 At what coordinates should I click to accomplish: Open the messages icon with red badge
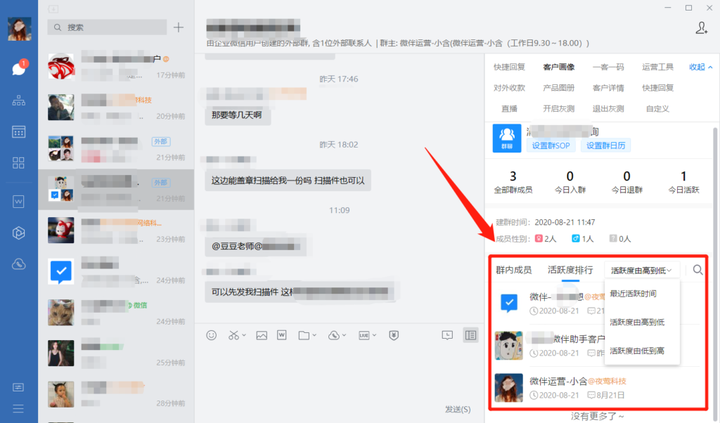(19, 68)
